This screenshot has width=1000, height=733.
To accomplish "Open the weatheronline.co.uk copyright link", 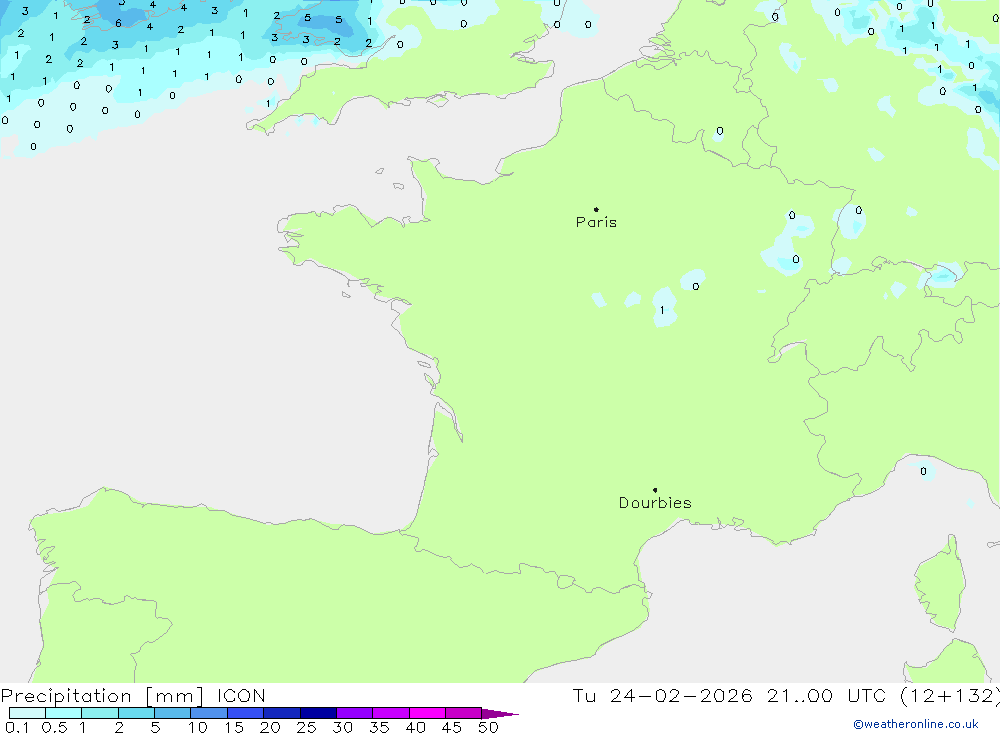I will click(916, 724).
